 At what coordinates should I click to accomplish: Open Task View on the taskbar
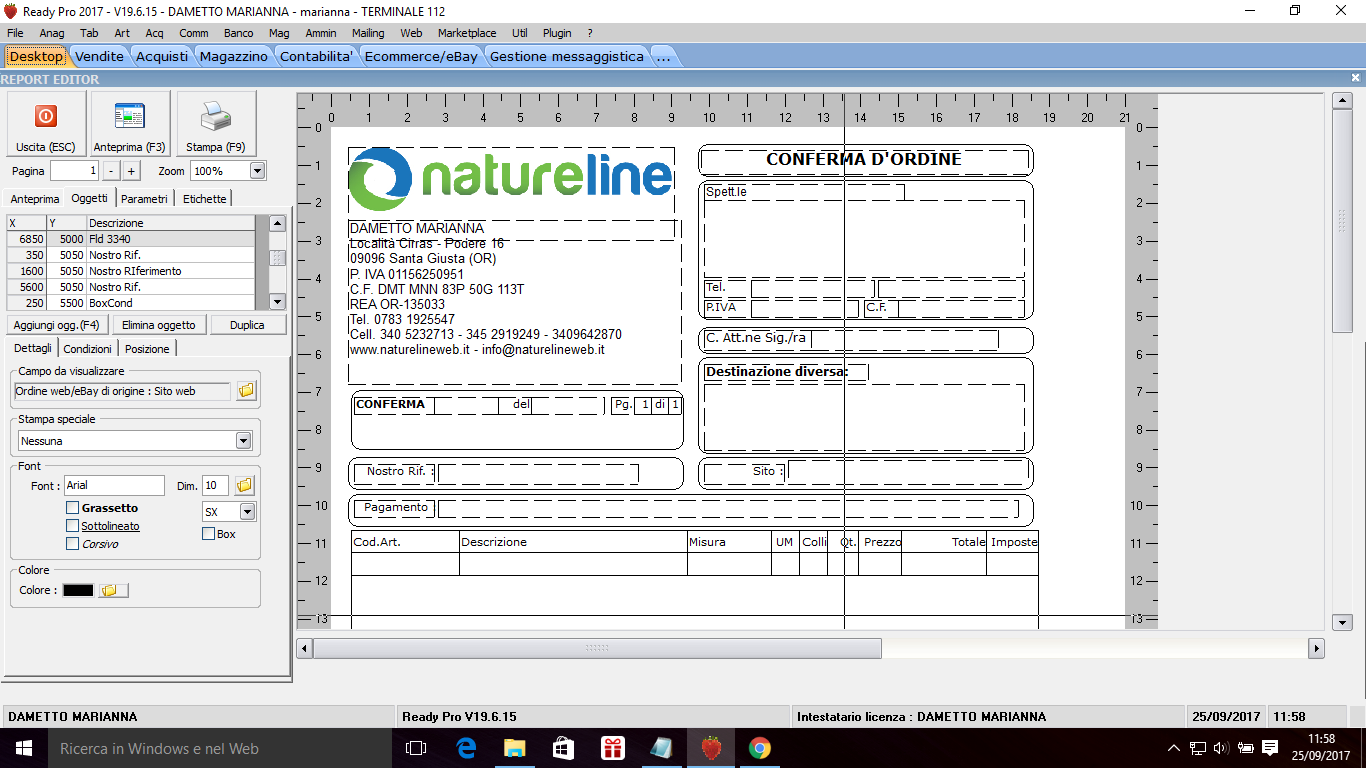(x=416, y=748)
